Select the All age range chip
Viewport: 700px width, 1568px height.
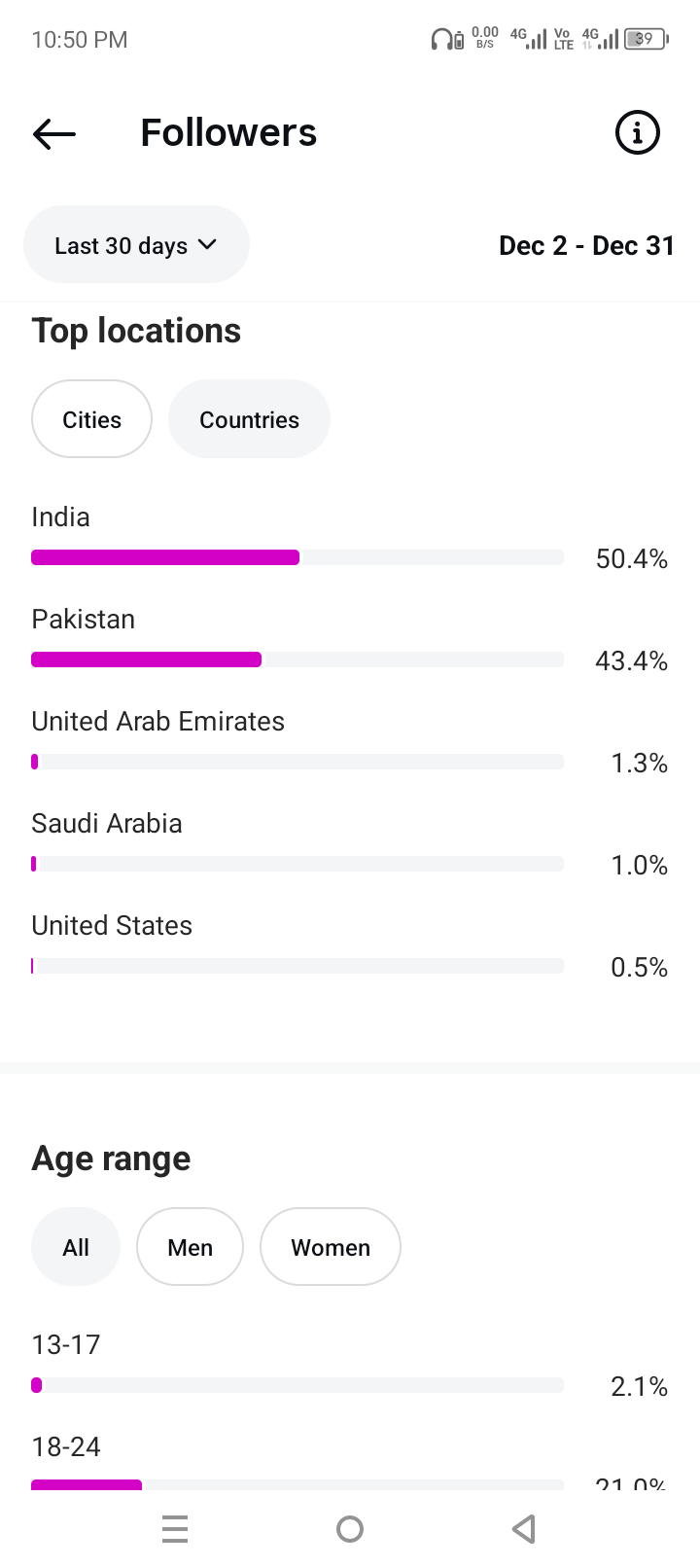[x=76, y=1247]
